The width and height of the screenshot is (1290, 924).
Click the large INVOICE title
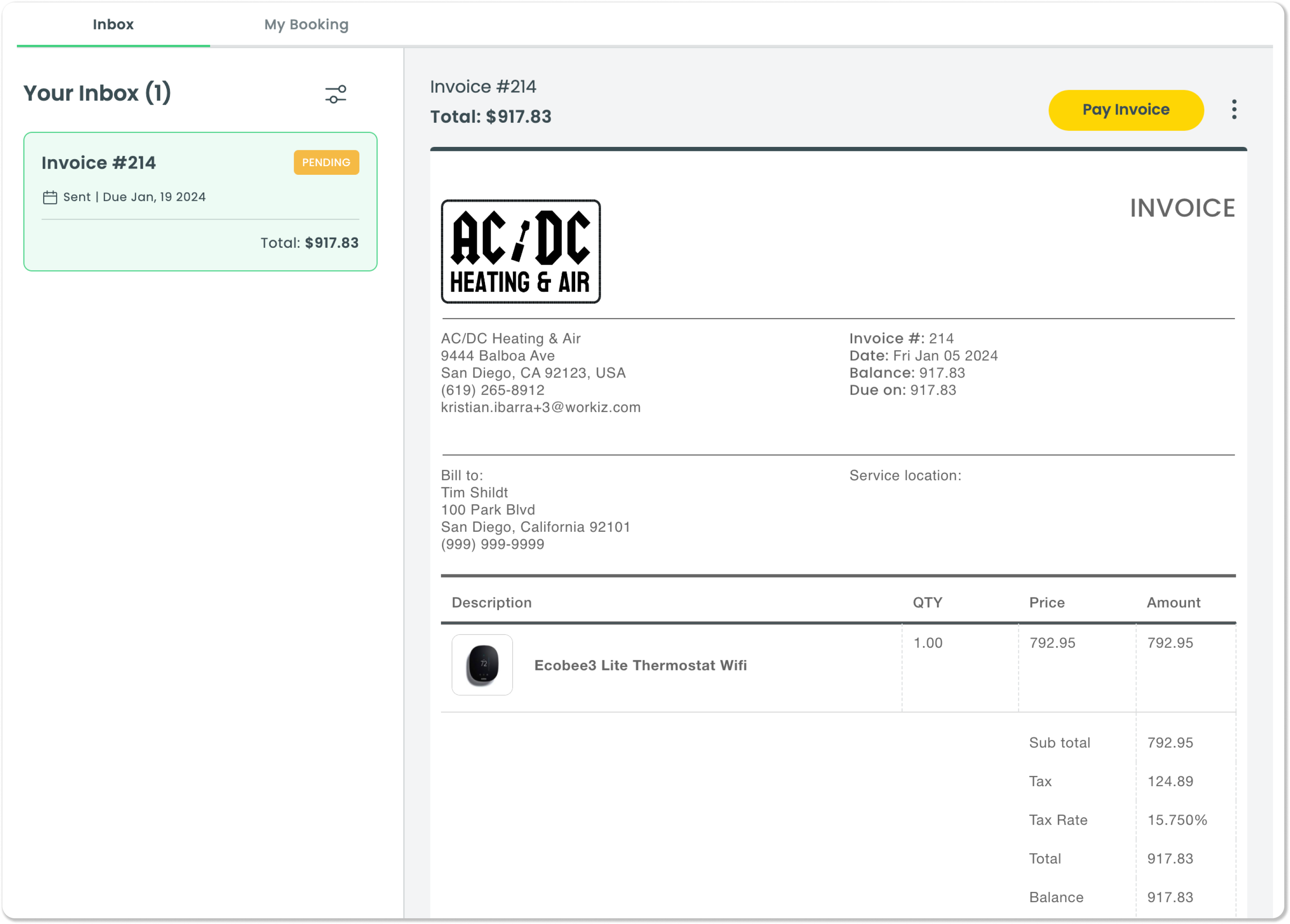pyautogui.click(x=1182, y=208)
